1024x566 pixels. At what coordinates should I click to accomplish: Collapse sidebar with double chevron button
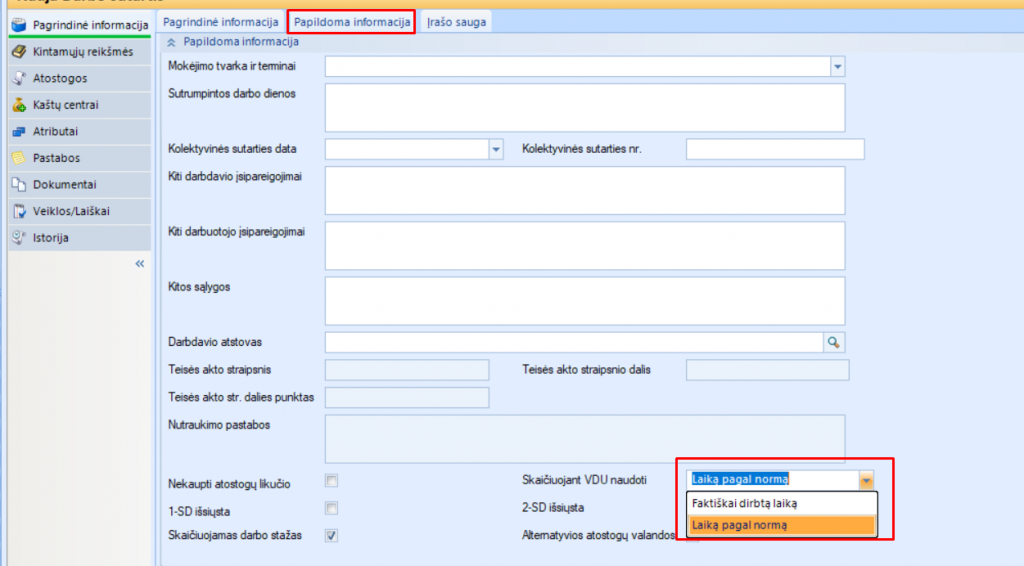click(139, 264)
